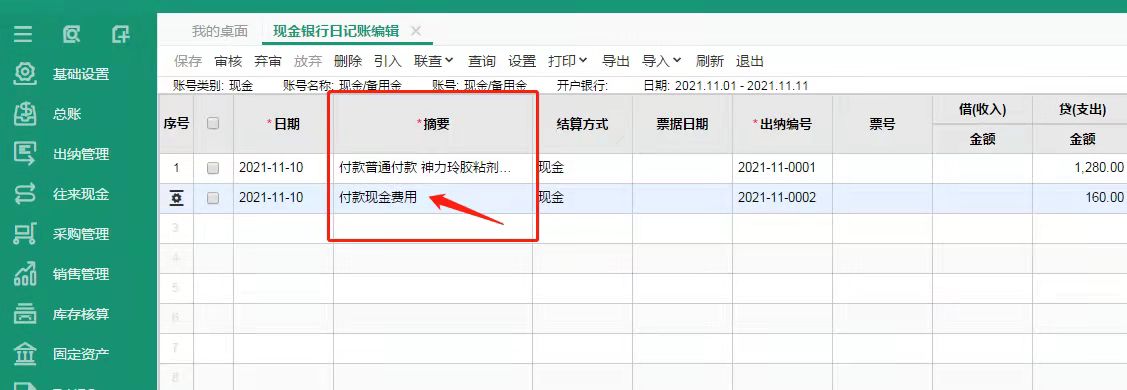This screenshot has width=1127, height=390.
Task: Expand the 联查 dropdown
Action: [433, 61]
